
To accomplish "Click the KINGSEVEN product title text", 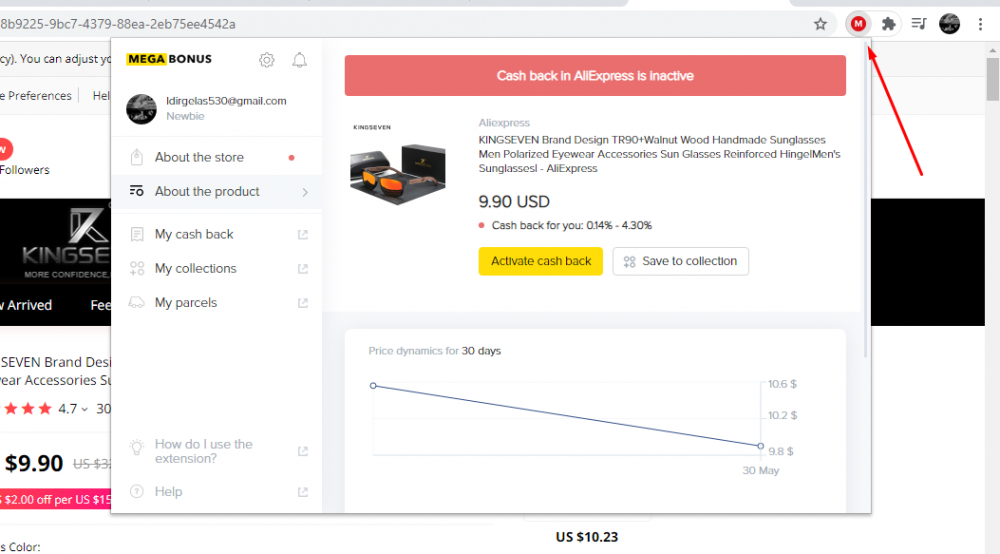I will pos(659,154).
